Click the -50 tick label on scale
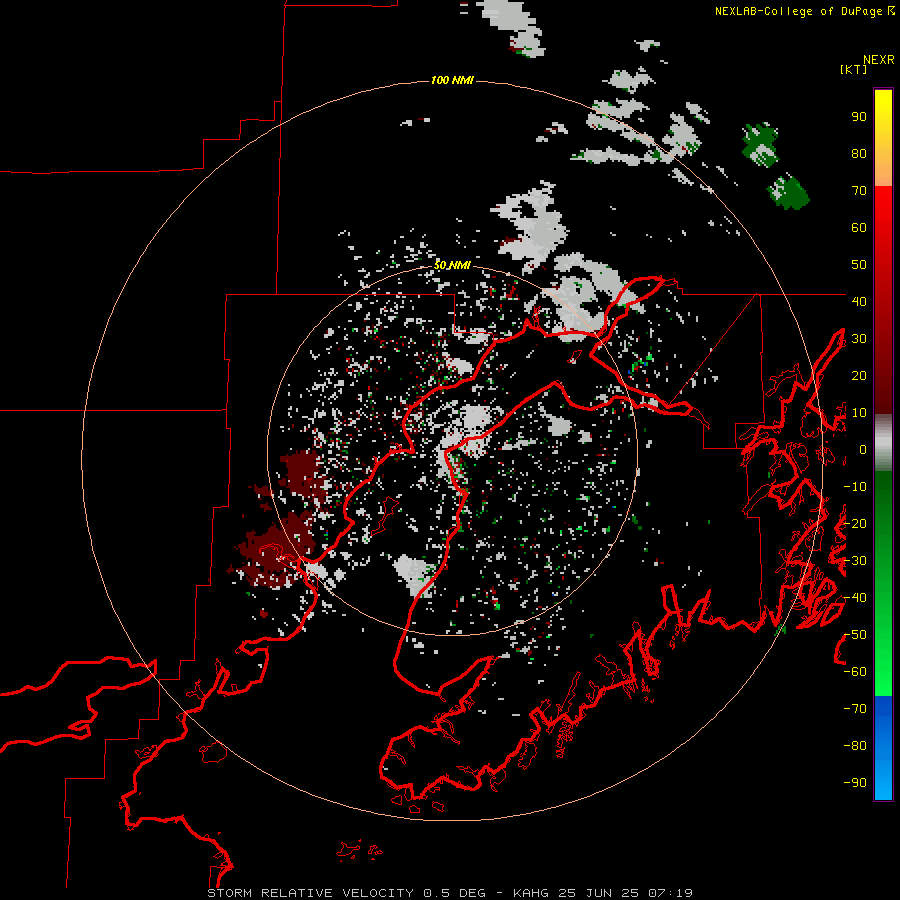This screenshot has height=900, width=900. coord(855,634)
